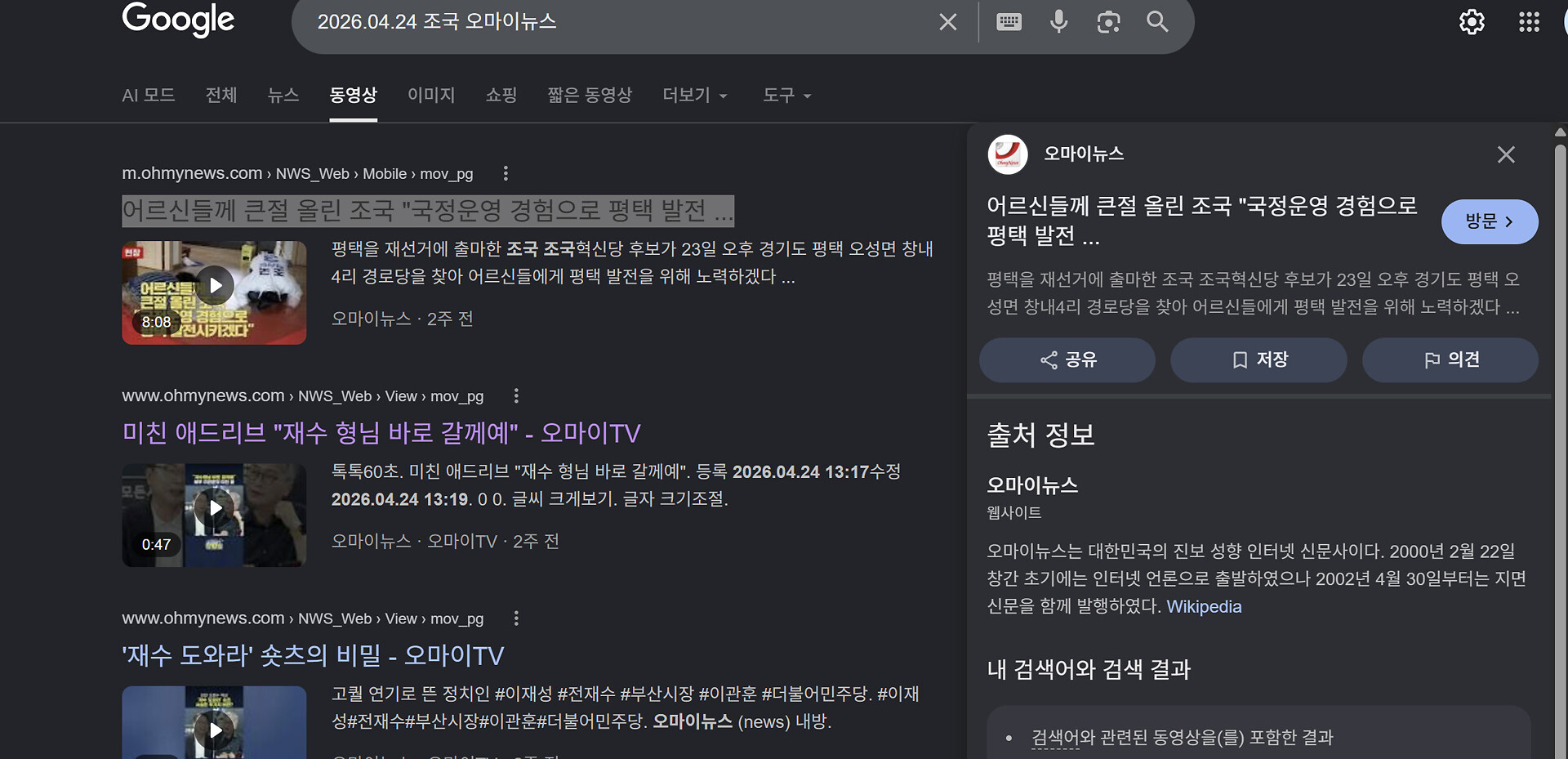Click inside the search query field
This screenshot has height=759, width=1568.
pos(621,22)
